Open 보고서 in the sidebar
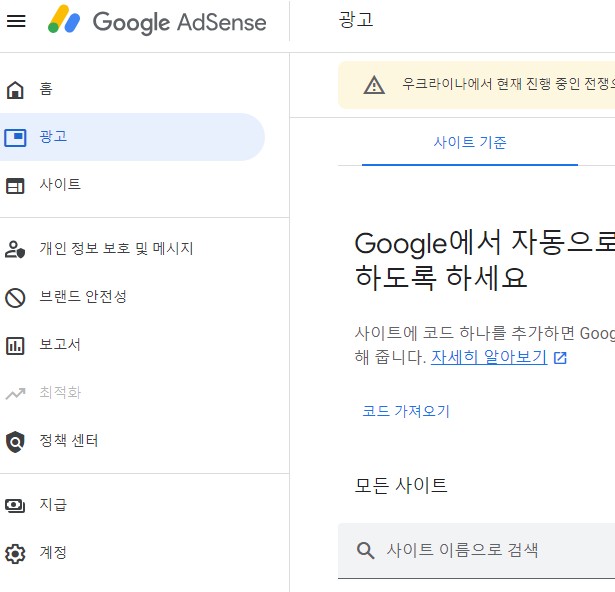The height and width of the screenshot is (592, 615). tap(60, 344)
